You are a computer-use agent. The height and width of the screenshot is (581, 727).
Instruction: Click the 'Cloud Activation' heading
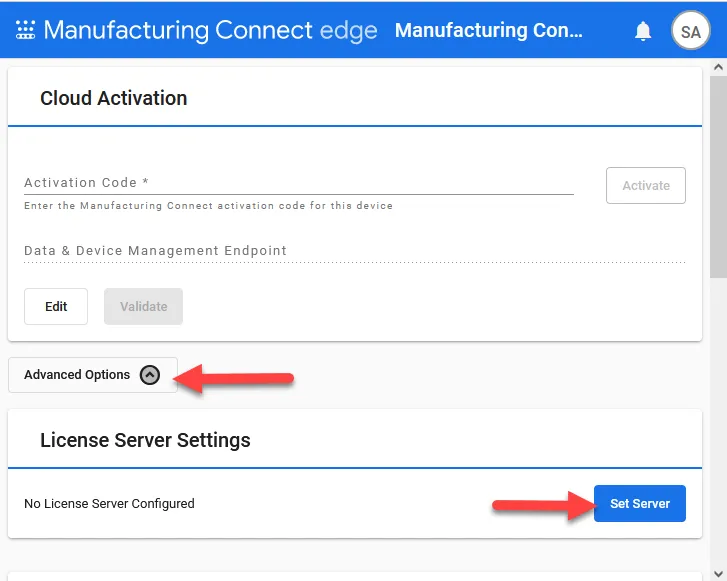click(114, 98)
